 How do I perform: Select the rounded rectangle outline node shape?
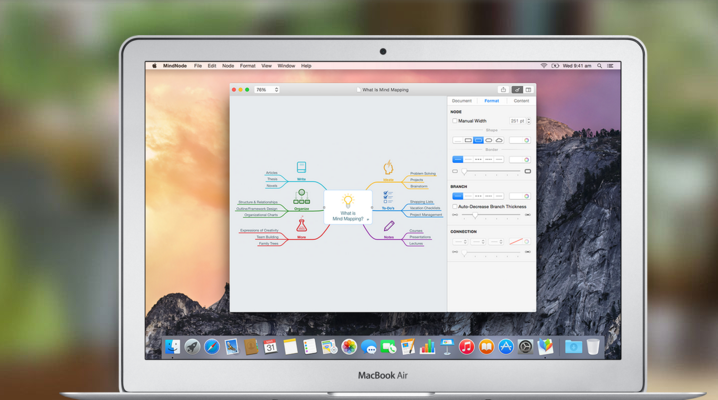[468, 141]
